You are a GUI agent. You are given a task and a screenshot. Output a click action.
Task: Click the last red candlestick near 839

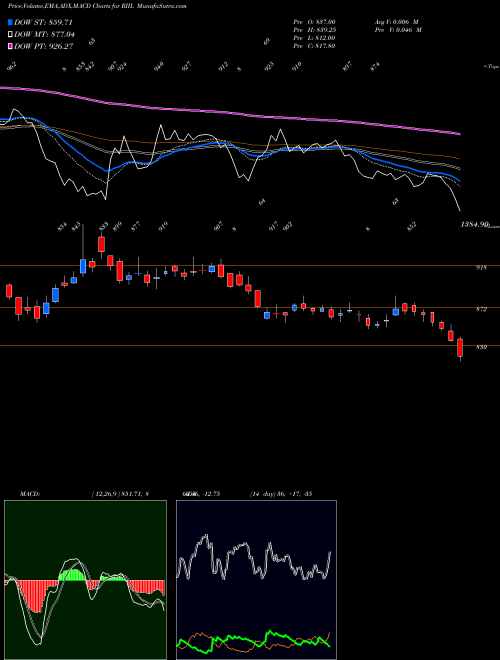coord(460,349)
